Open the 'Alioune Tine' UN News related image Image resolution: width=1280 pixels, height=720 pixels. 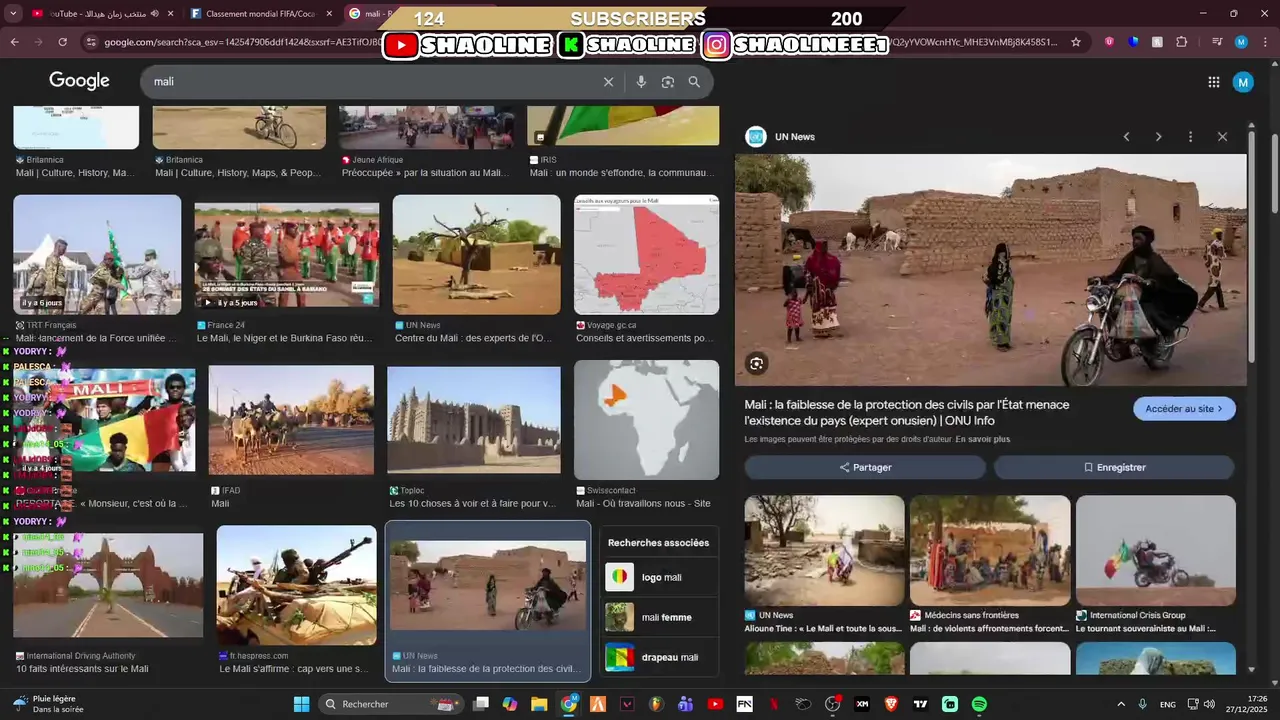pyautogui.click(x=824, y=551)
